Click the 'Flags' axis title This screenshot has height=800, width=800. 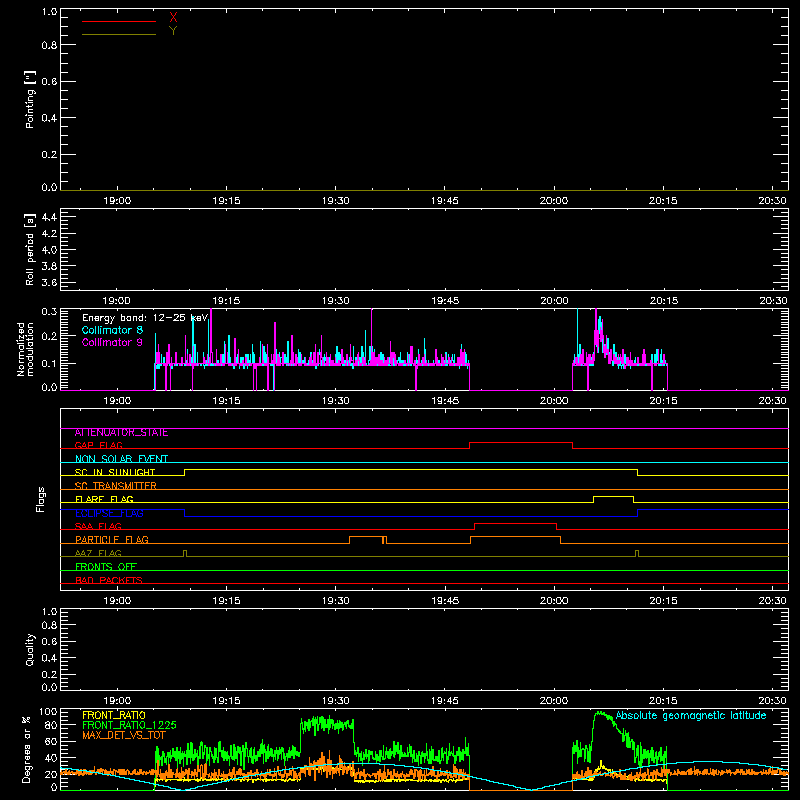(x=41, y=499)
